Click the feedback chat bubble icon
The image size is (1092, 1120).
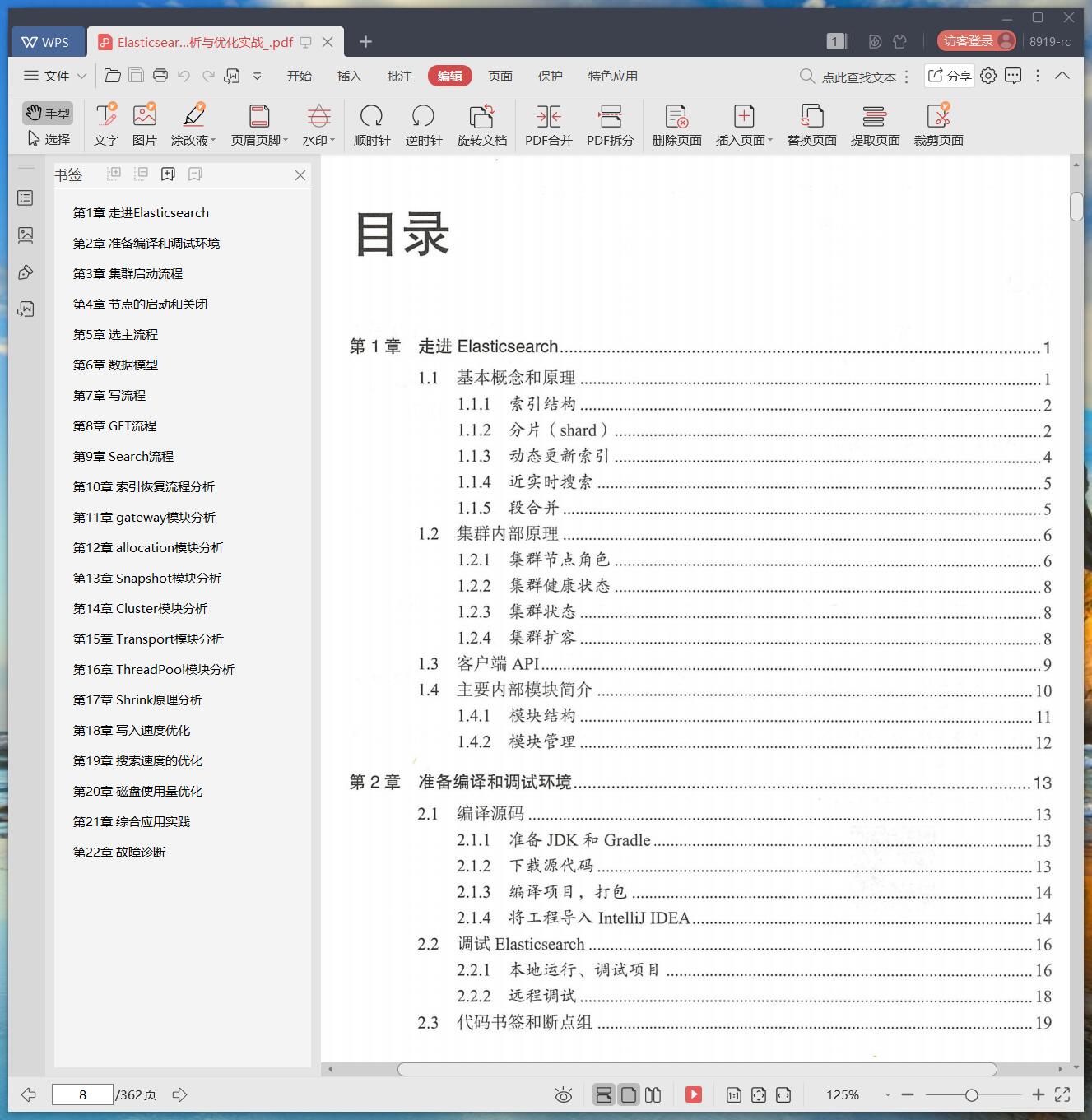(x=1013, y=76)
